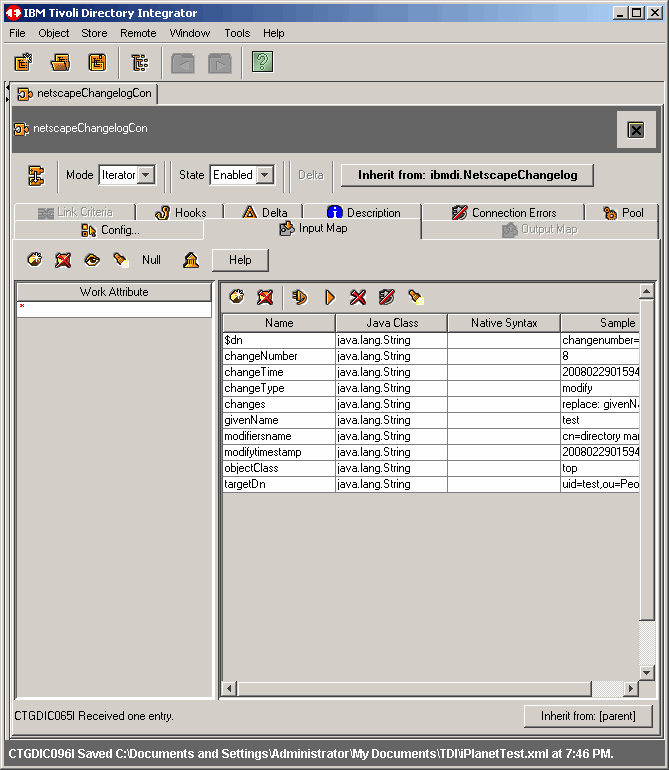Click the connector icon left of Mode
The width and height of the screenshot is (669, 770).
(36, 175)
